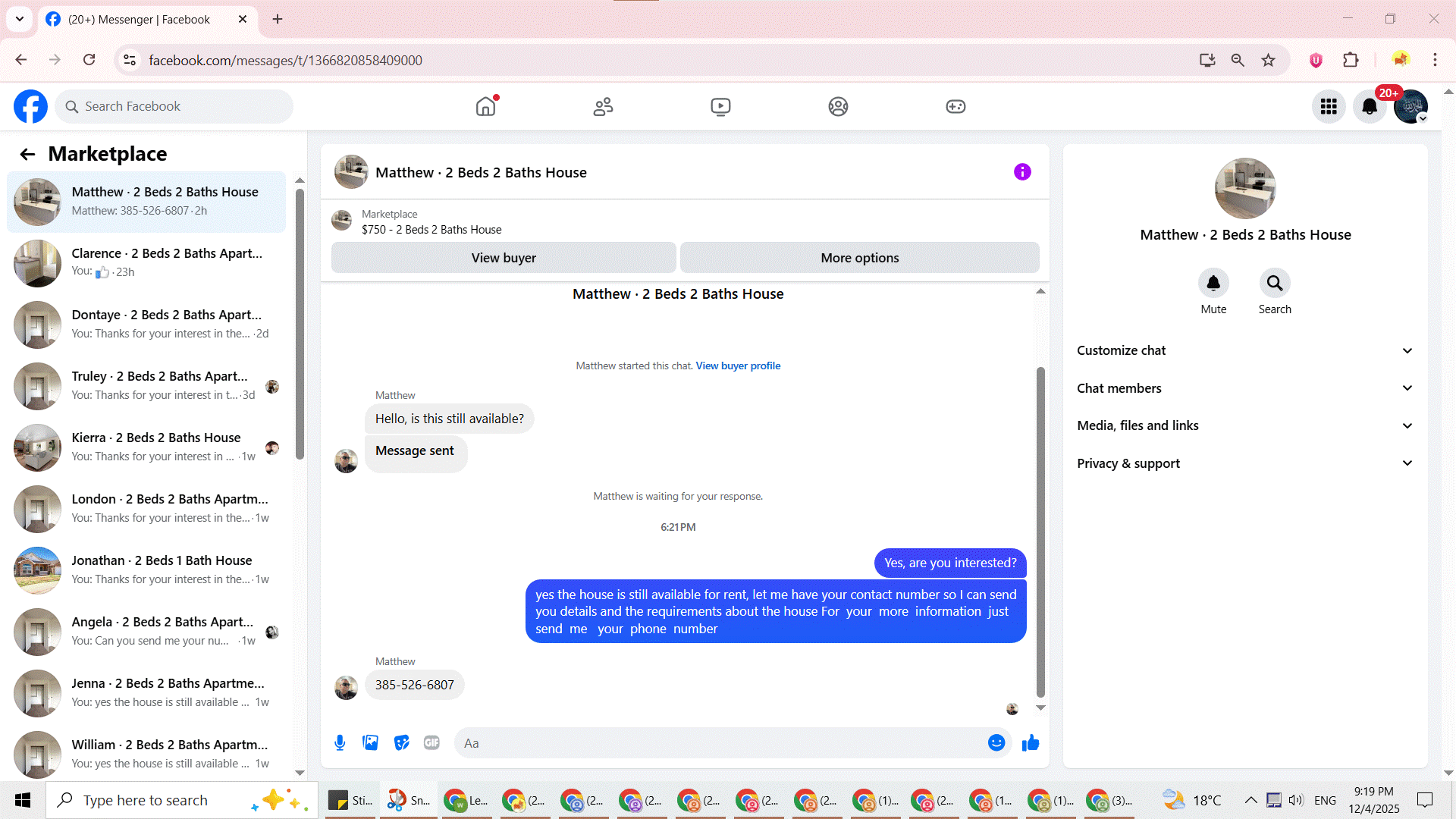Open View buyer profile link
This screenshot has height=819, width=1456.
tap(738, 366)
